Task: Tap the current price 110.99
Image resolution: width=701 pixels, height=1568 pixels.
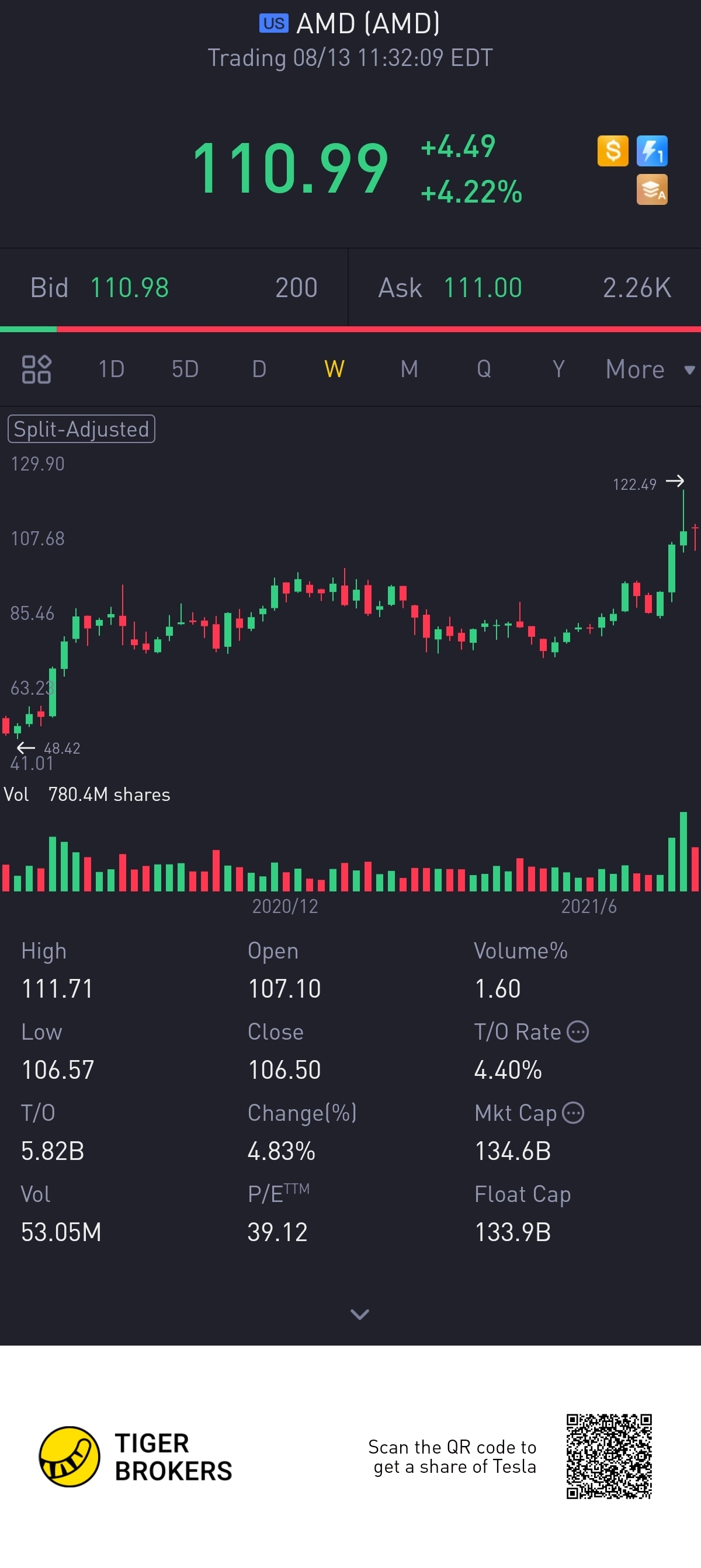Action: [x=290, y=168]
